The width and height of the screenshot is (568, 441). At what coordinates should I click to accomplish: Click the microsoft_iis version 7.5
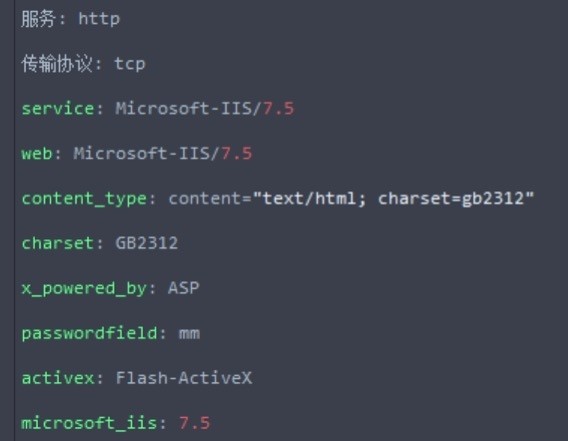pos(194,423)
